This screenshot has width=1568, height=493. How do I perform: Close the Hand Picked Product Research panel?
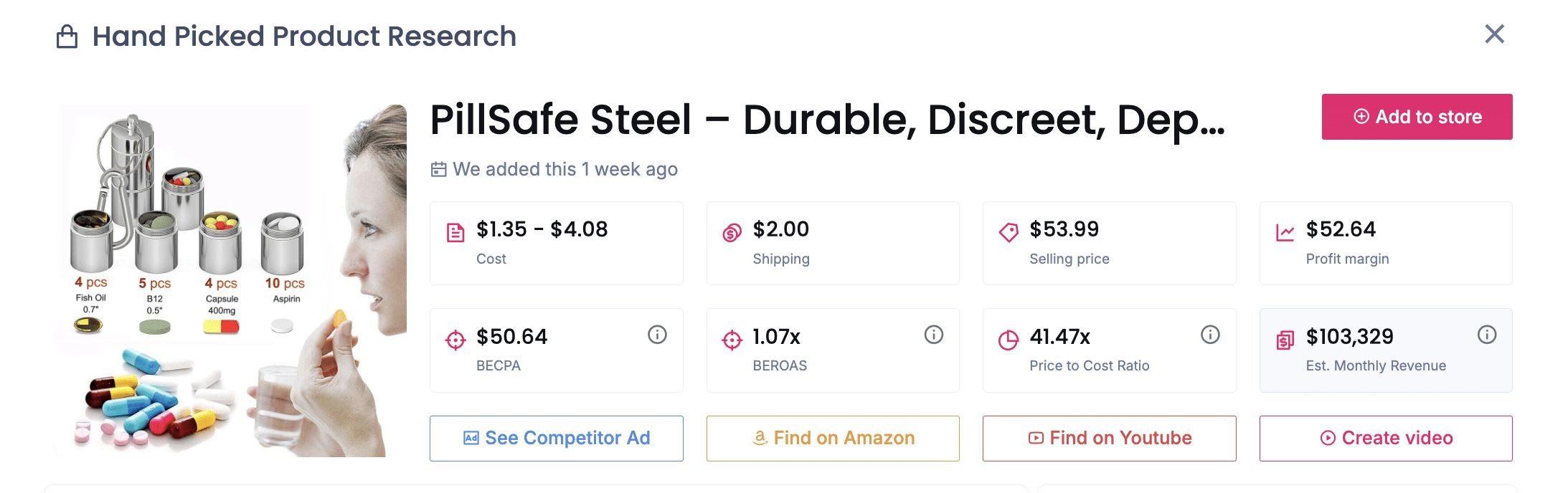pyautogui.click(x=1494, y=34)
